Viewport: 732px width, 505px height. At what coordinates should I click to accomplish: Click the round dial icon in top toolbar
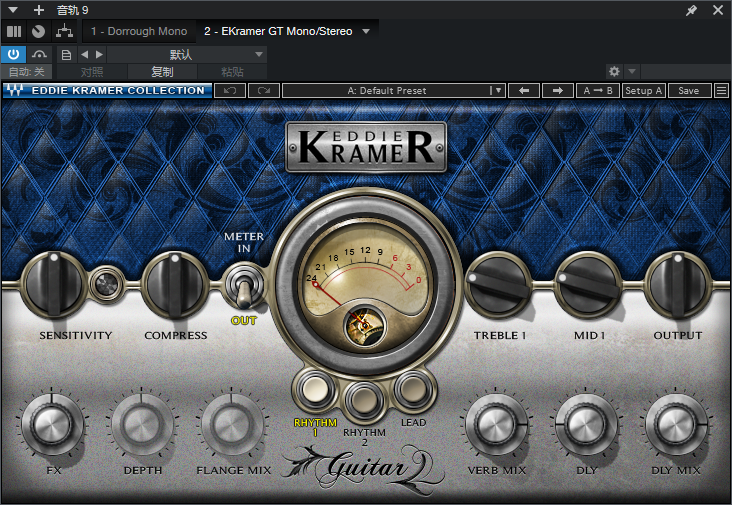38,31
